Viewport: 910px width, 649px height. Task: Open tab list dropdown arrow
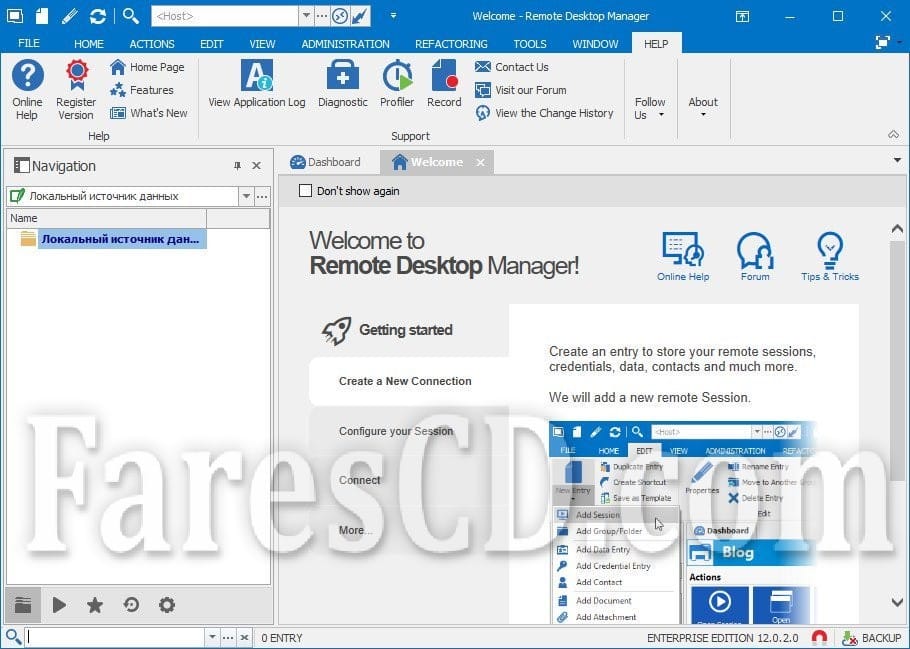coord(897,160)
